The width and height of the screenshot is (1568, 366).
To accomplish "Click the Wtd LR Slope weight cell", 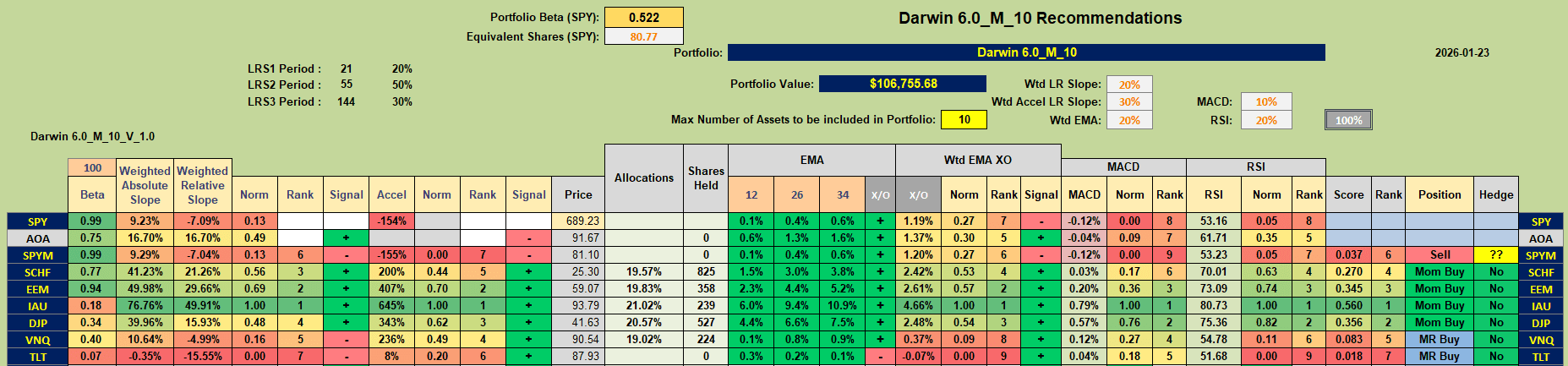I will tap(1129, 85).
